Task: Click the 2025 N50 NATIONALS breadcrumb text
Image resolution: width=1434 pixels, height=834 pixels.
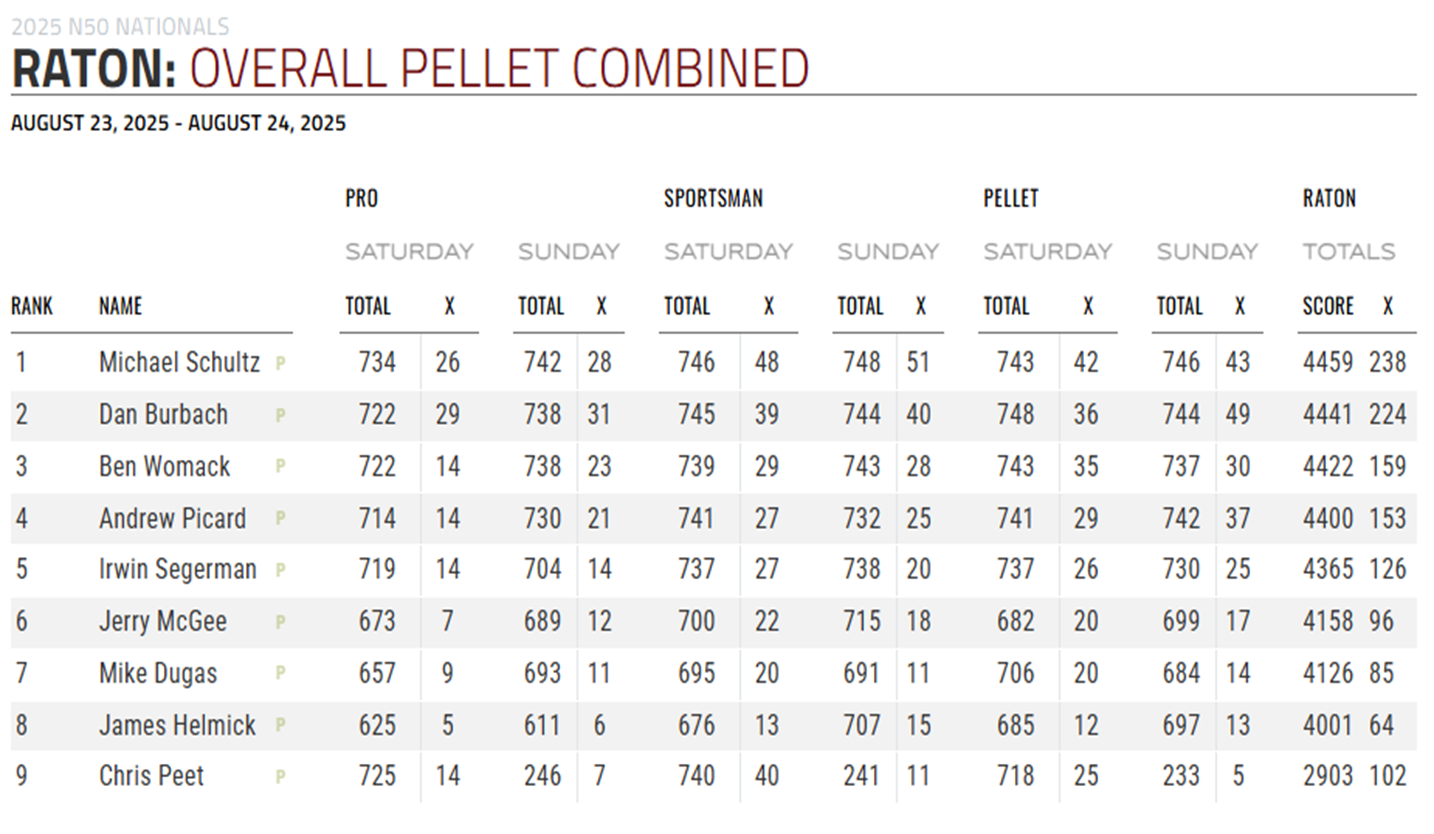Action: pyautogui.click(x=120, y=27)
